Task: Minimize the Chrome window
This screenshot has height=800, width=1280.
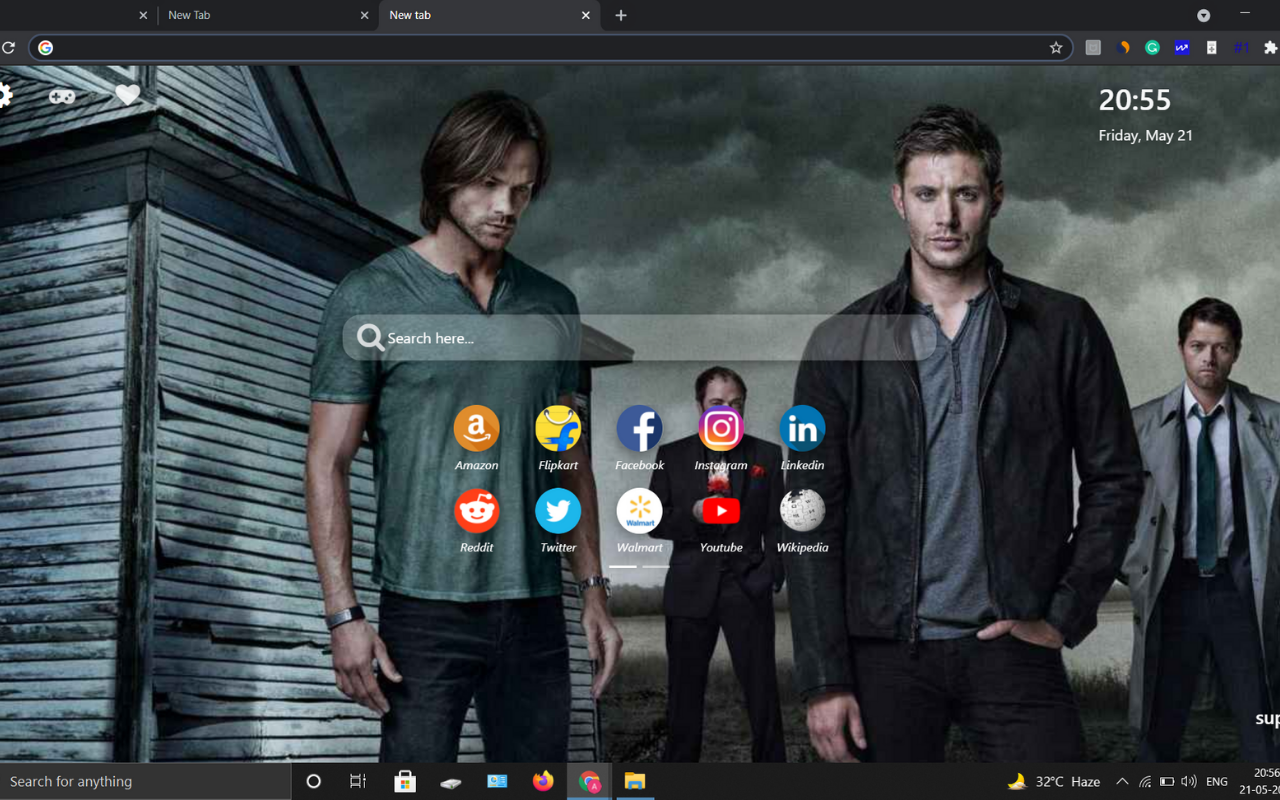Action: coord(1245,14)
